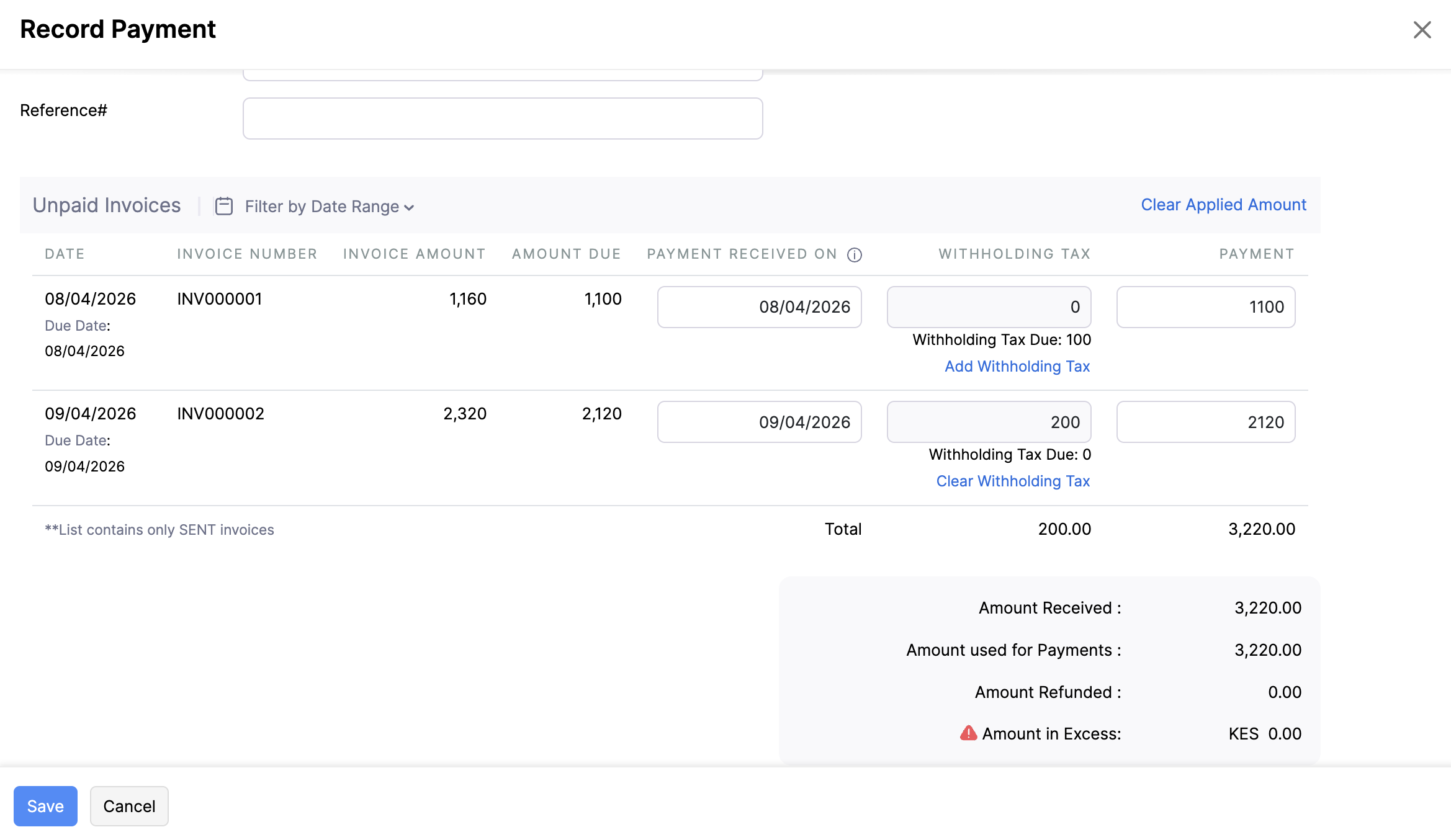
Task: Close the Record Payment dialog
Action: 1422,30
